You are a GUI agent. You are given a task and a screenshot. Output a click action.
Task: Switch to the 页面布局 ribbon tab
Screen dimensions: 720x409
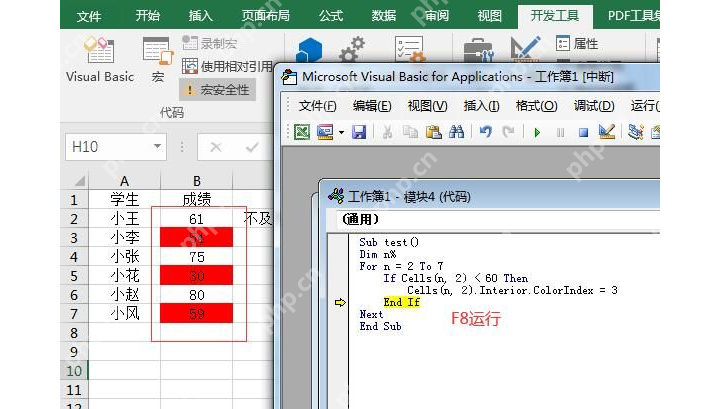click(266, 16)
